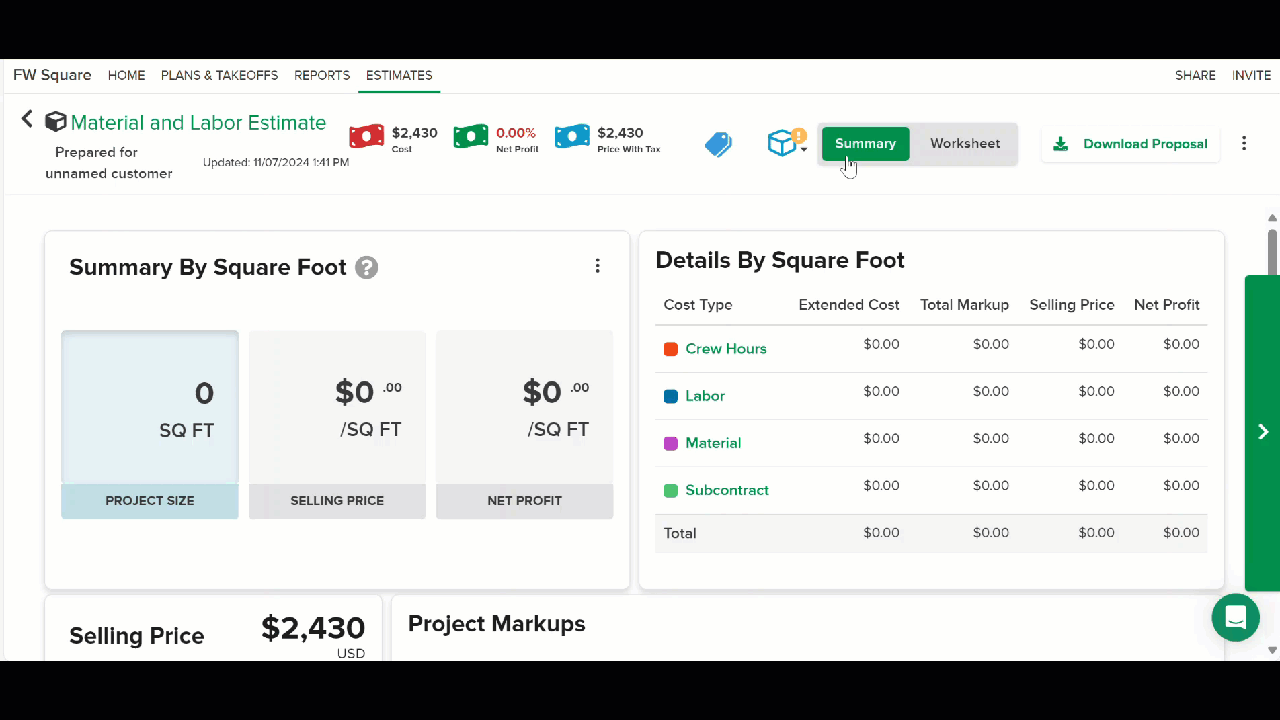Image resolution: width=1280 pixels, height=720 pixels.
Task: Click the Total row label
Action: tap(680, 533)
